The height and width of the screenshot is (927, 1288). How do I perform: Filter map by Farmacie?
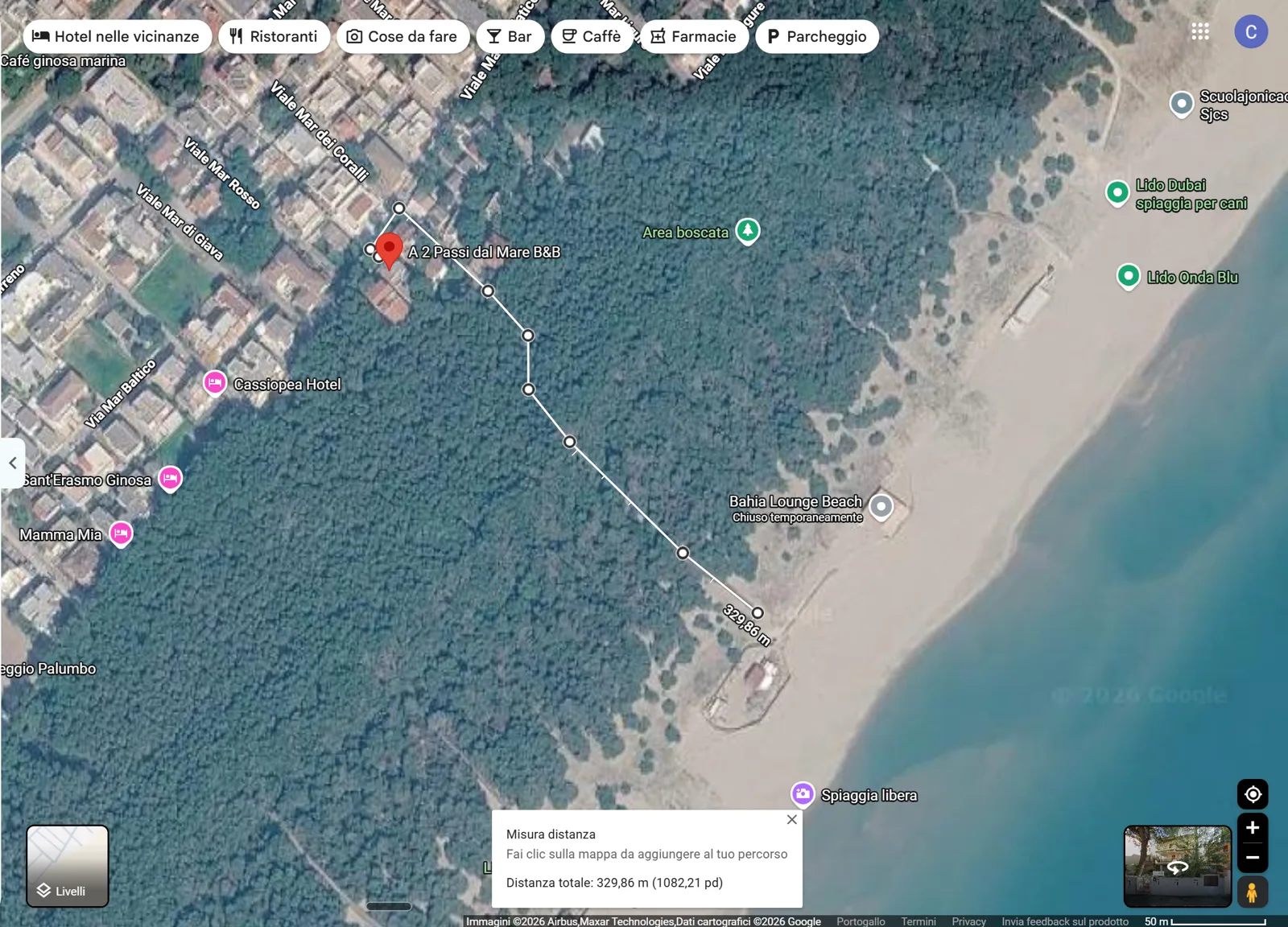point(694,36)
